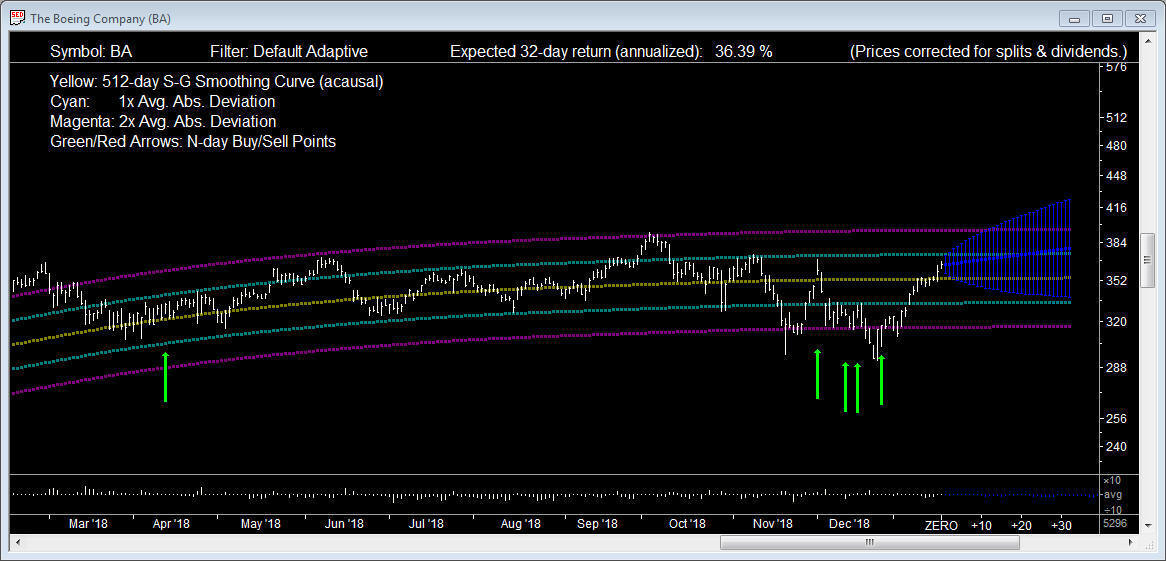The image size is (1166, 561).
Task: Click the horizontal scrollbar track left of thumb
Action: pos(371,542)
